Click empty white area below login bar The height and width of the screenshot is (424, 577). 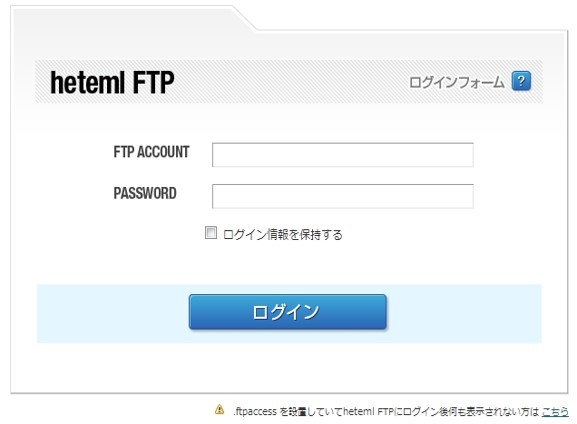click(287, 368)
